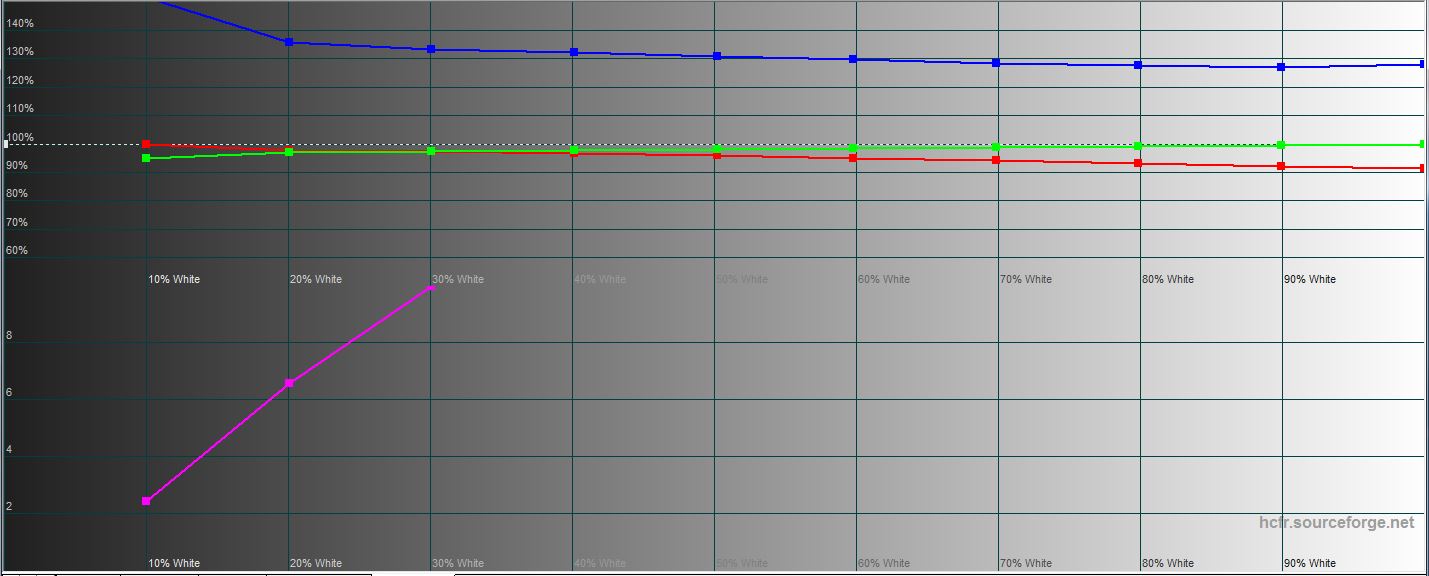Image resolution: width=1429 pixels, height=576 pixels.
Task: Click the 2 label on the lower chart axis
Action: click(9, 507)
